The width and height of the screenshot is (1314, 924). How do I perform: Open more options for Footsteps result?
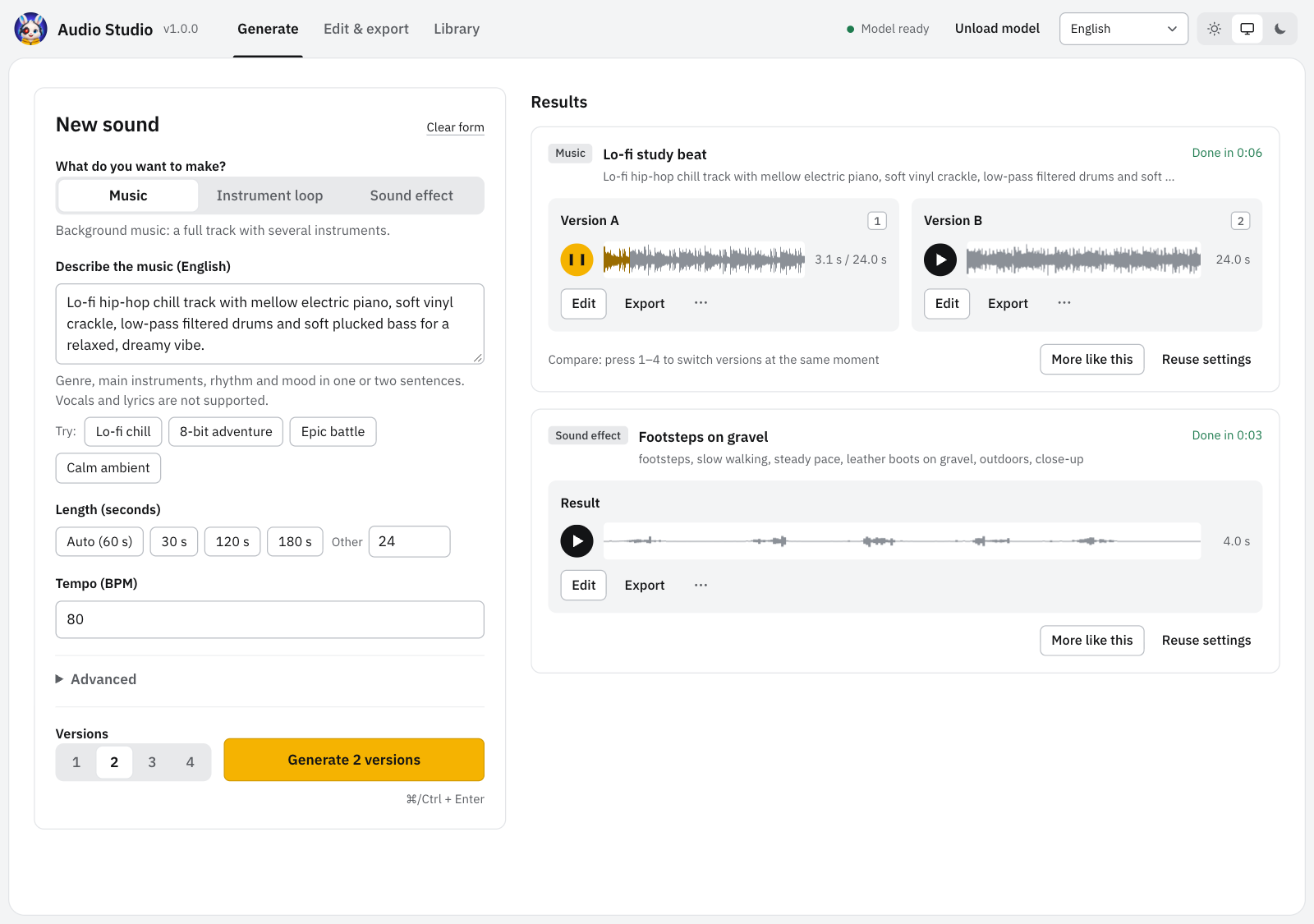(701, 585)
